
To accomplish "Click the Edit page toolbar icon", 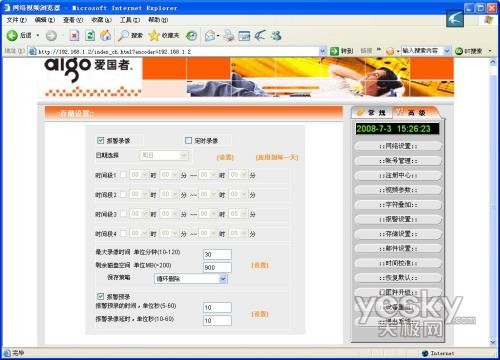I will tap(244, 35).
